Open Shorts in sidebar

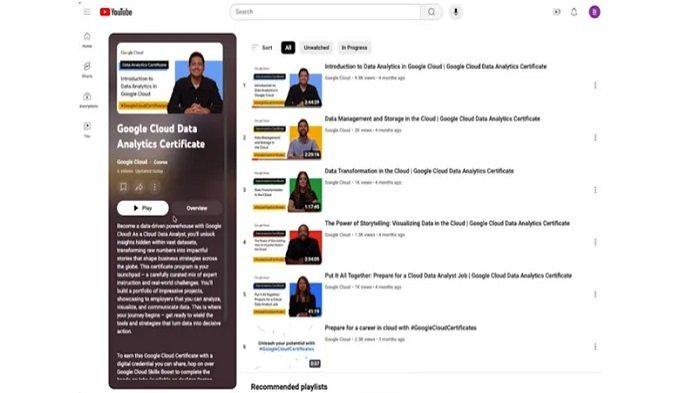[87, 70]
